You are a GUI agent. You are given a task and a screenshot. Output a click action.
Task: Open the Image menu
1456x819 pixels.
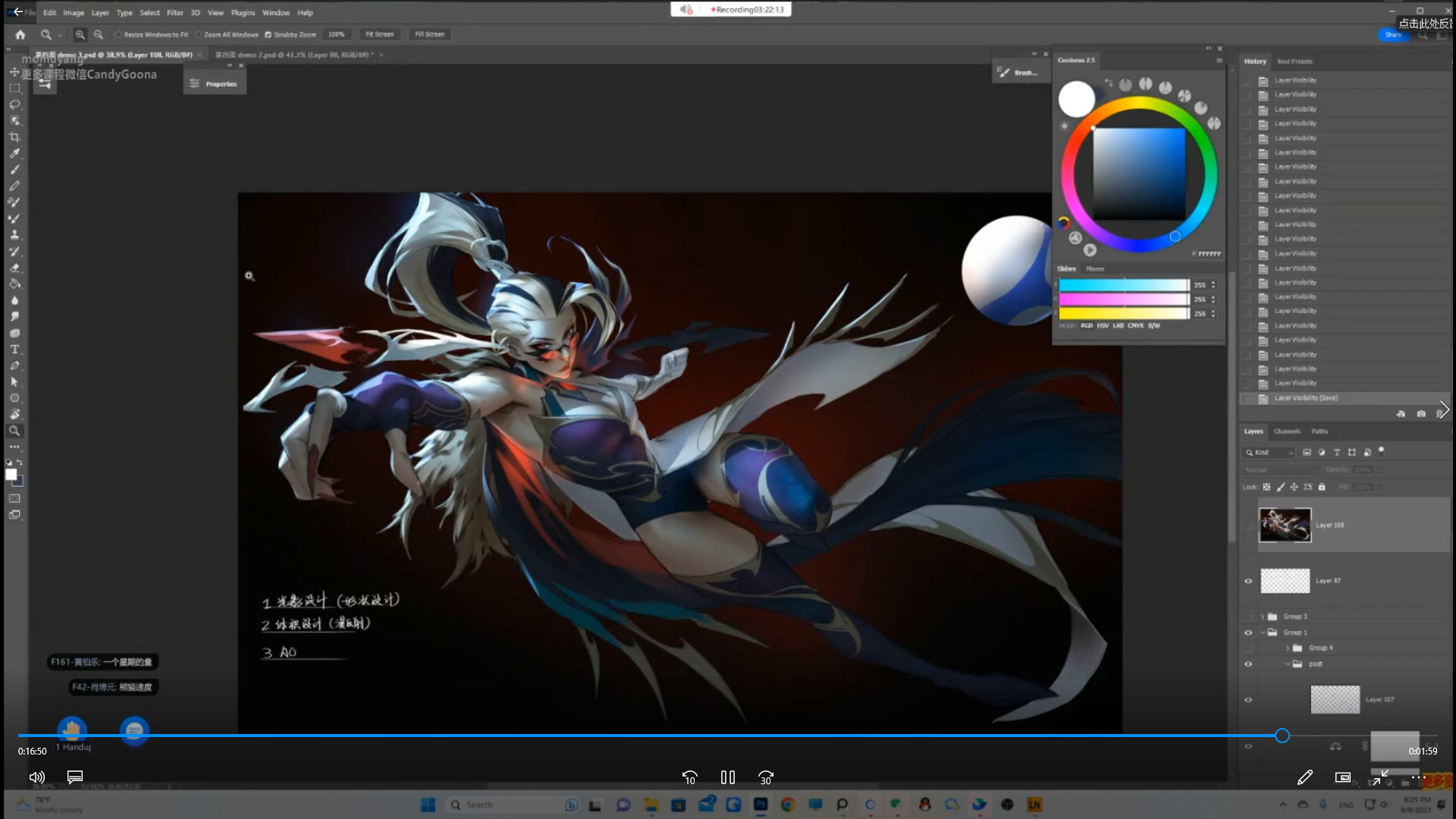pos(74,13)
